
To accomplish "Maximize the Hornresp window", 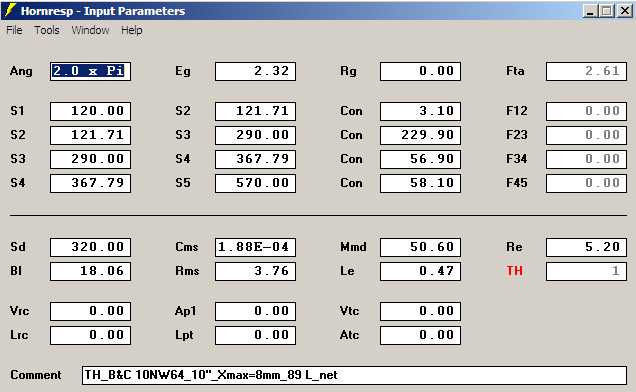I will point(607,11).
